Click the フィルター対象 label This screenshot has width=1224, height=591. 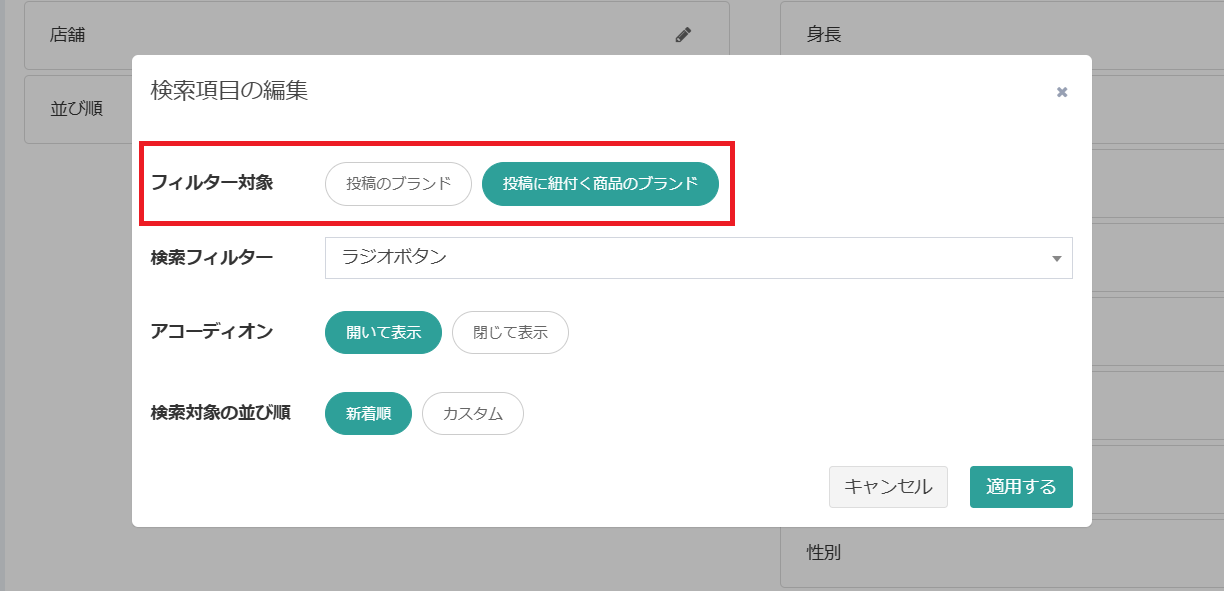[x=211, y=183]
